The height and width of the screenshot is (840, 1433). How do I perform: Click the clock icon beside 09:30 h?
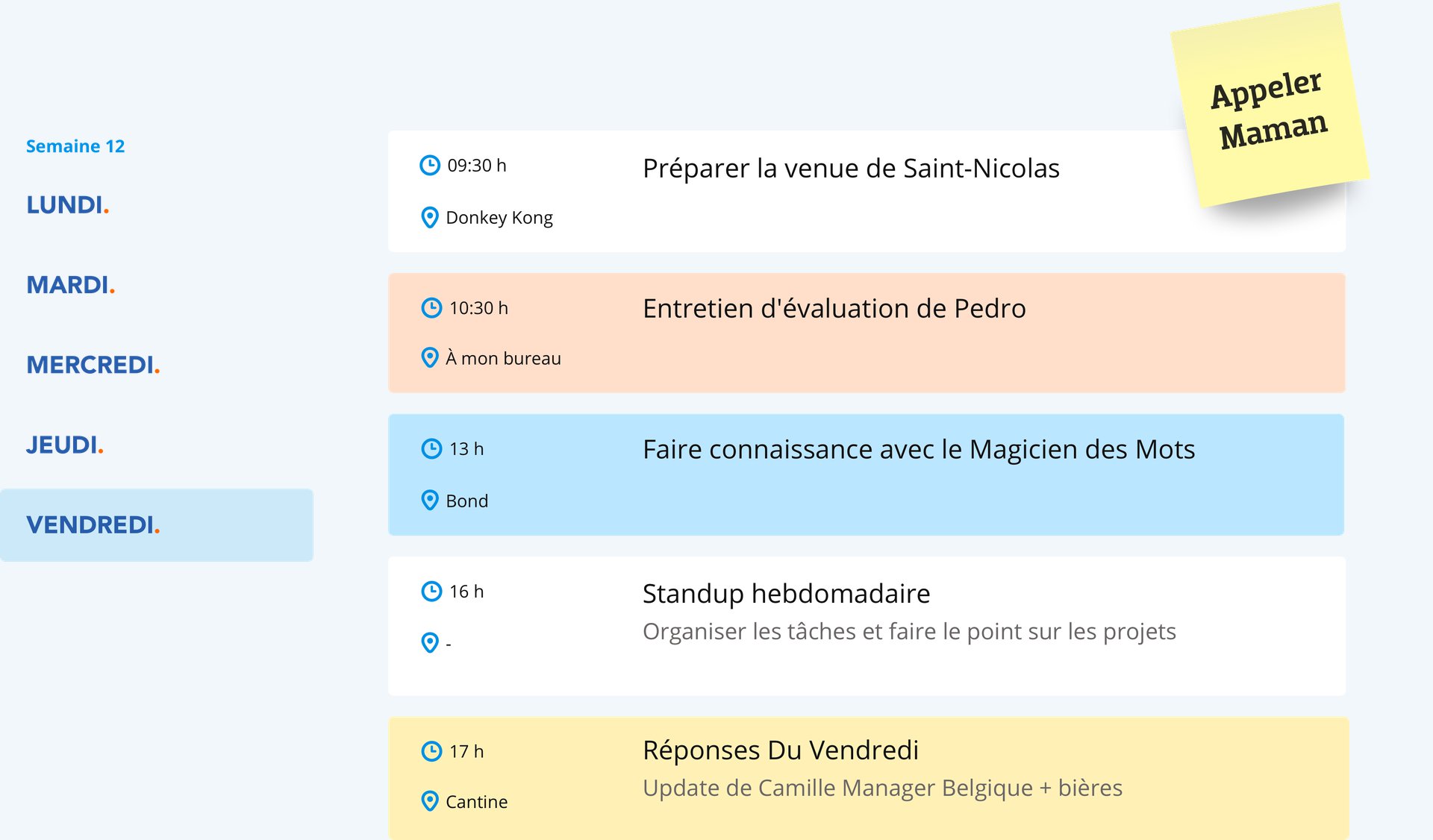[430, 165]
